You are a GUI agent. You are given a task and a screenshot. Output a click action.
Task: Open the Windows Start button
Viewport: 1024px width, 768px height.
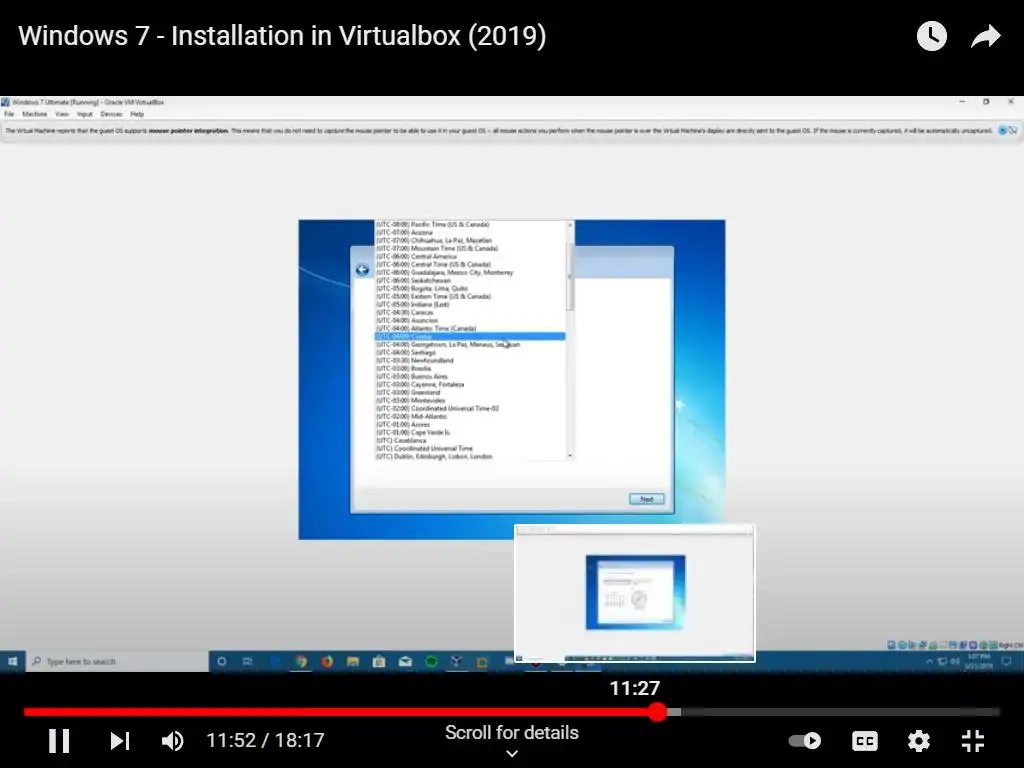(12, 662)
